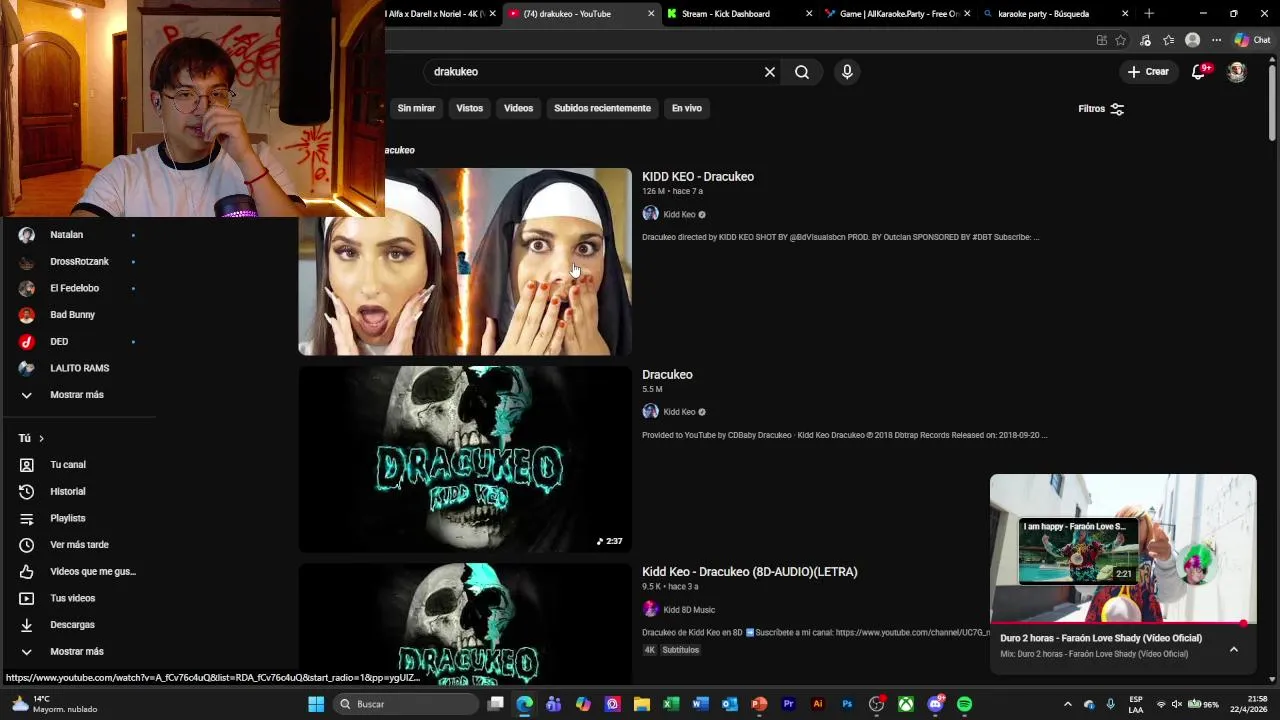The height and width of the screenshot is (720, 1280).
Task: Open the Dracukeo 5.5 M result title
Action: [667, 375]
